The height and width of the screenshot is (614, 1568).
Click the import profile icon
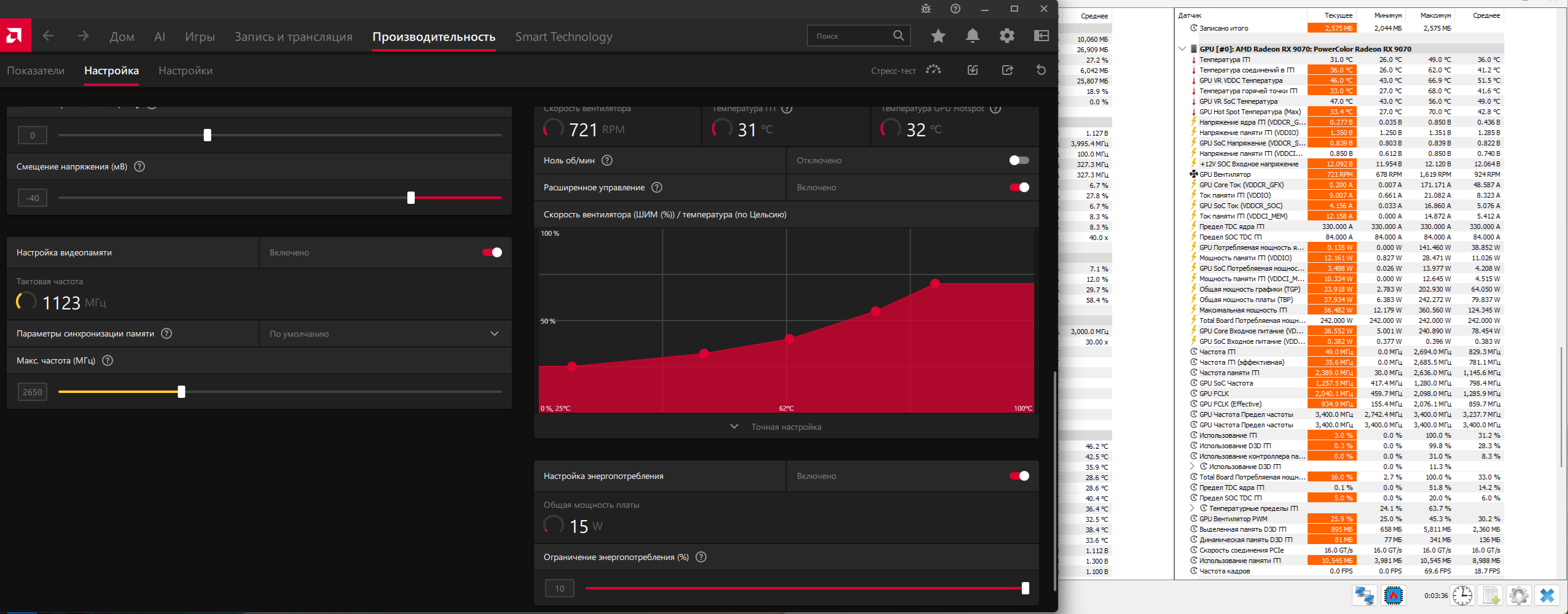pyautogui.click(x=973, y=70)
